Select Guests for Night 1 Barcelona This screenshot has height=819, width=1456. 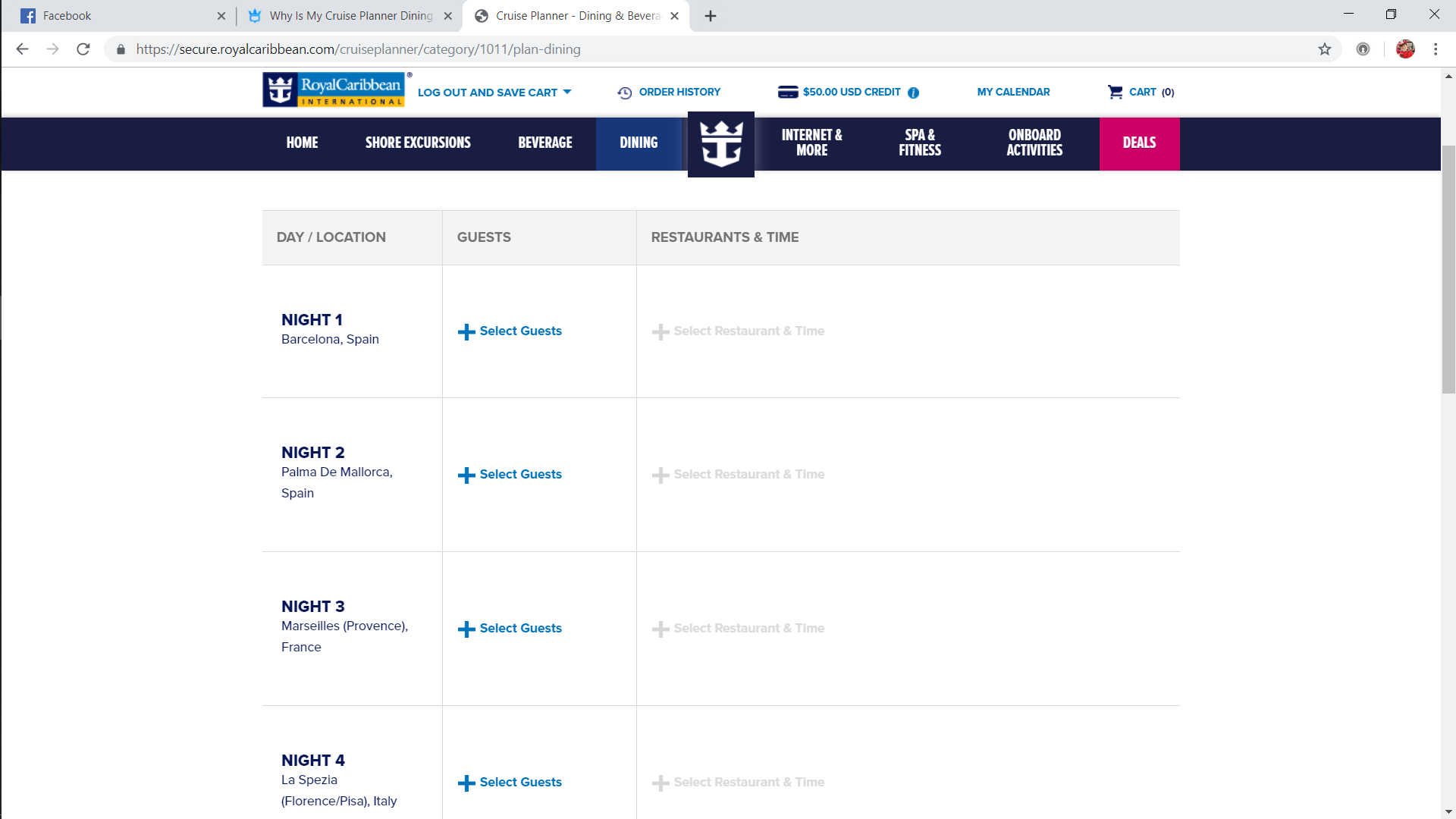pos(520,331)
